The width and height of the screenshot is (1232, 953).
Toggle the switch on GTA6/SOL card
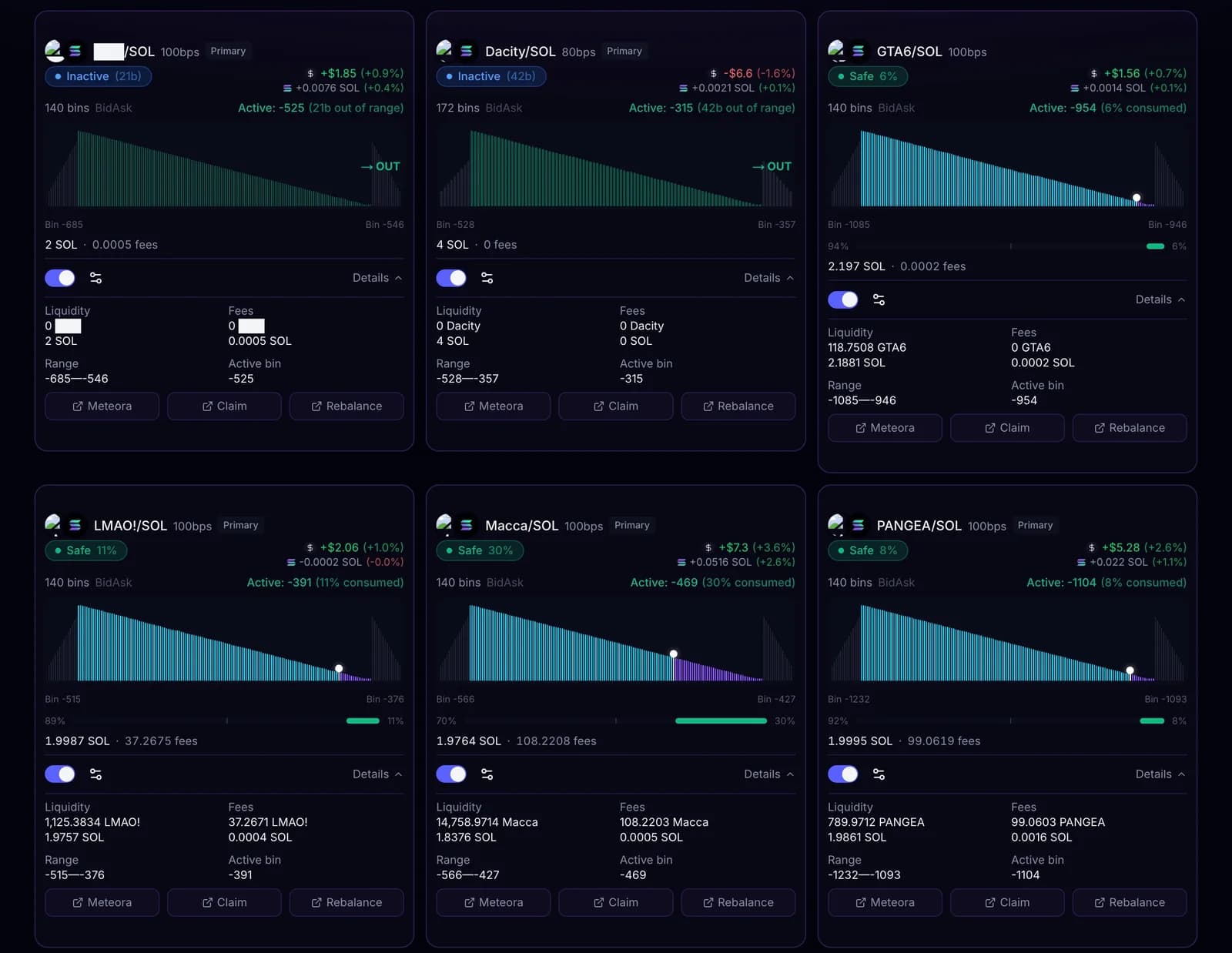pyautogui.click(x=843, y=299)
